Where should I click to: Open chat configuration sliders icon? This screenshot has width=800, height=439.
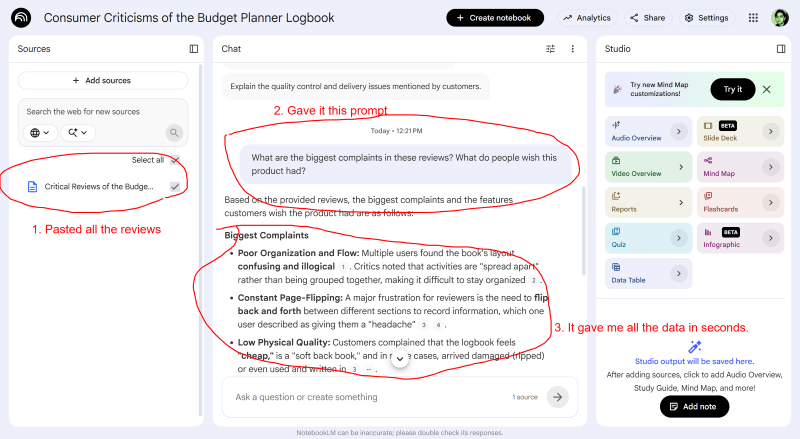pyautogui.click(x=551, y=49)
